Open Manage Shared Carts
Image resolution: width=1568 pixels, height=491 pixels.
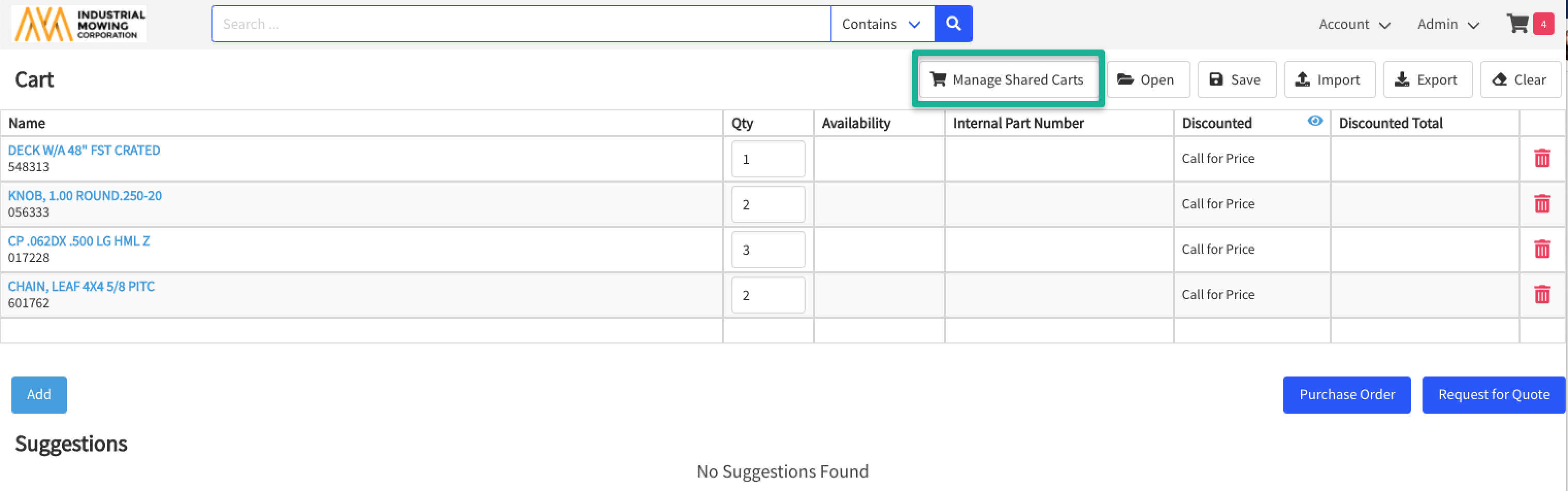click(x=1007, y=80)
